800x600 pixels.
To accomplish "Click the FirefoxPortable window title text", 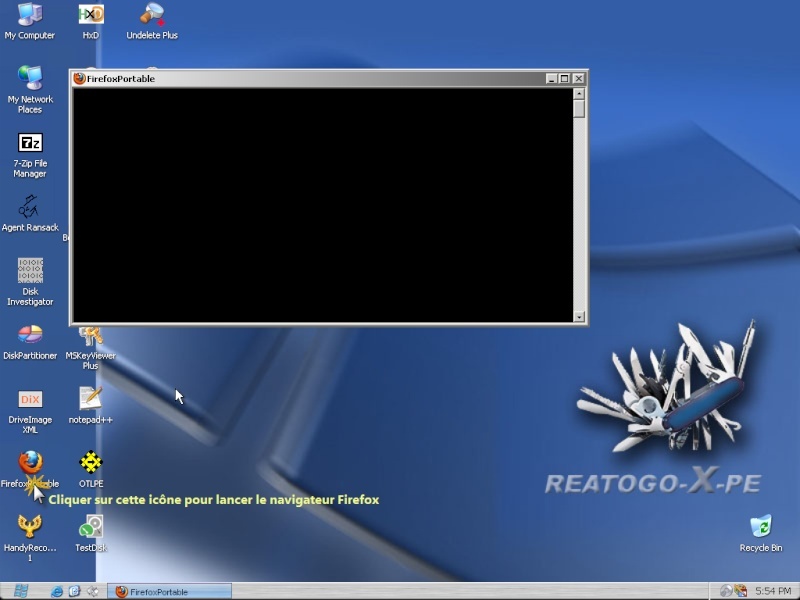I will [x=120, y=79].
